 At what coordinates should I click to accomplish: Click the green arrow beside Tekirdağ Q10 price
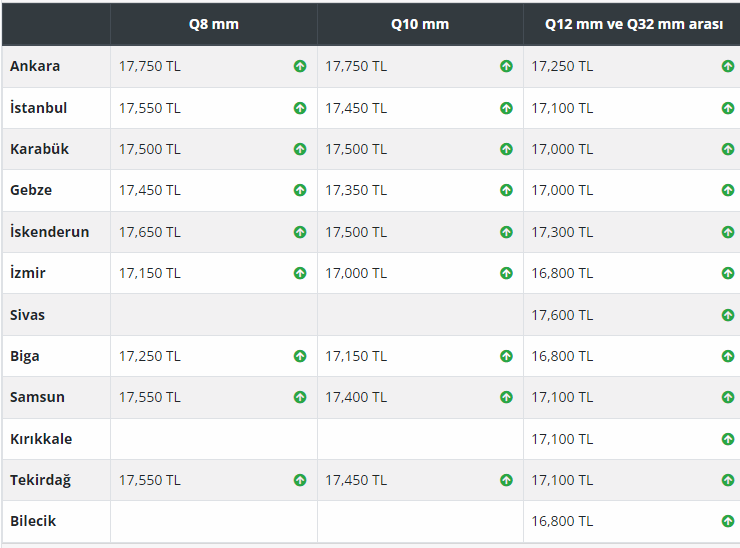tap(506, 480)
